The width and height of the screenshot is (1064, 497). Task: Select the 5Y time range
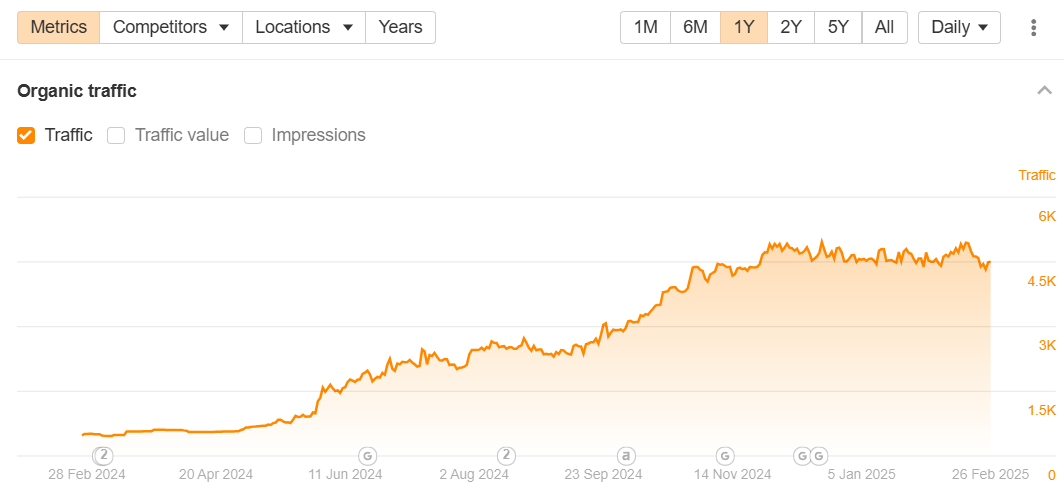pyautogui.click(x=838, y=28)
